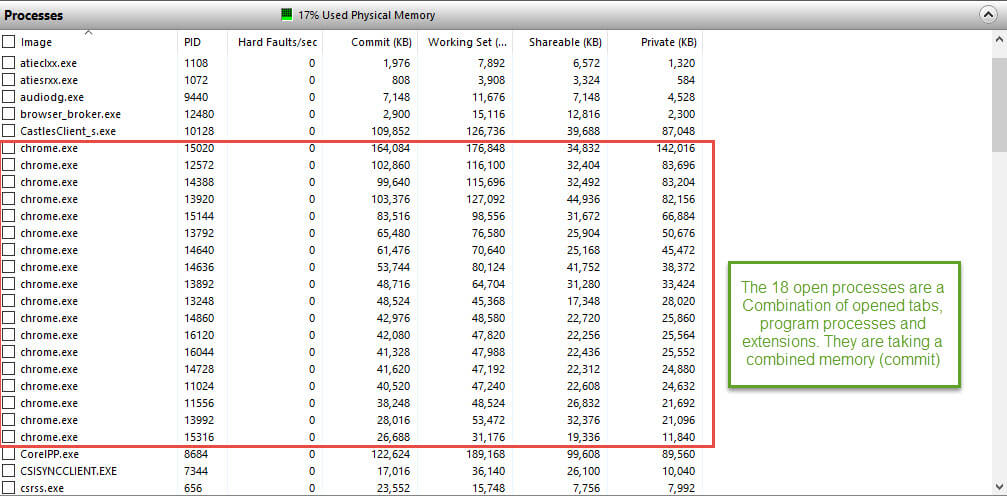Image resolution: width=1007 pixels, height=498 pixels.
Task: Check the CastlesClient_s.exe checkbox
Action: 8,131
